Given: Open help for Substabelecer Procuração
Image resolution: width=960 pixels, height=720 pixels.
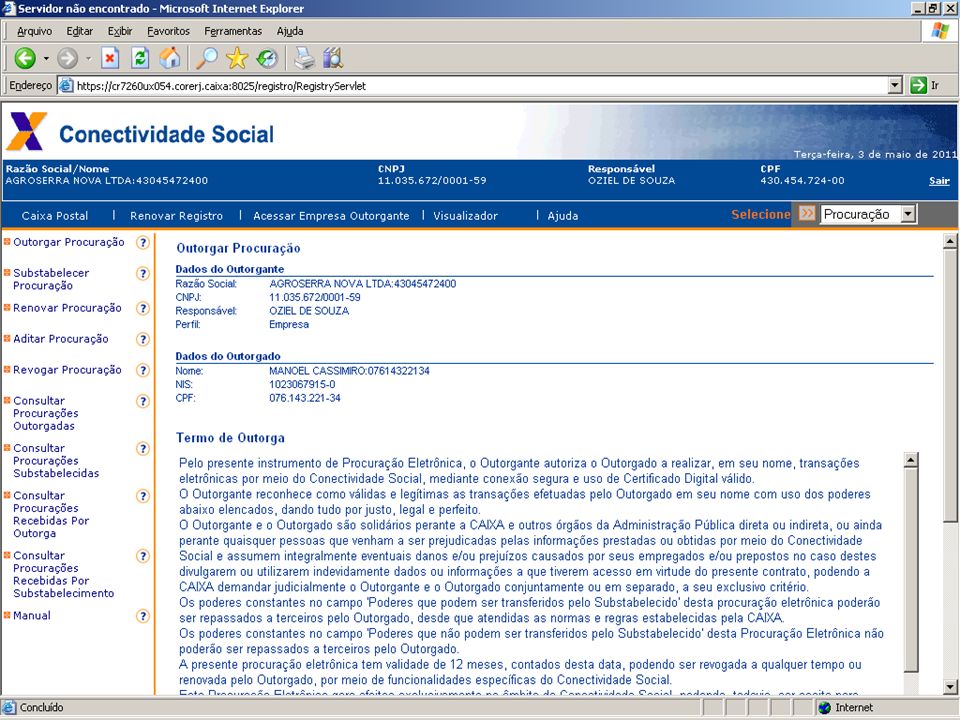Looking at the screenshot, I should (143, 273).
